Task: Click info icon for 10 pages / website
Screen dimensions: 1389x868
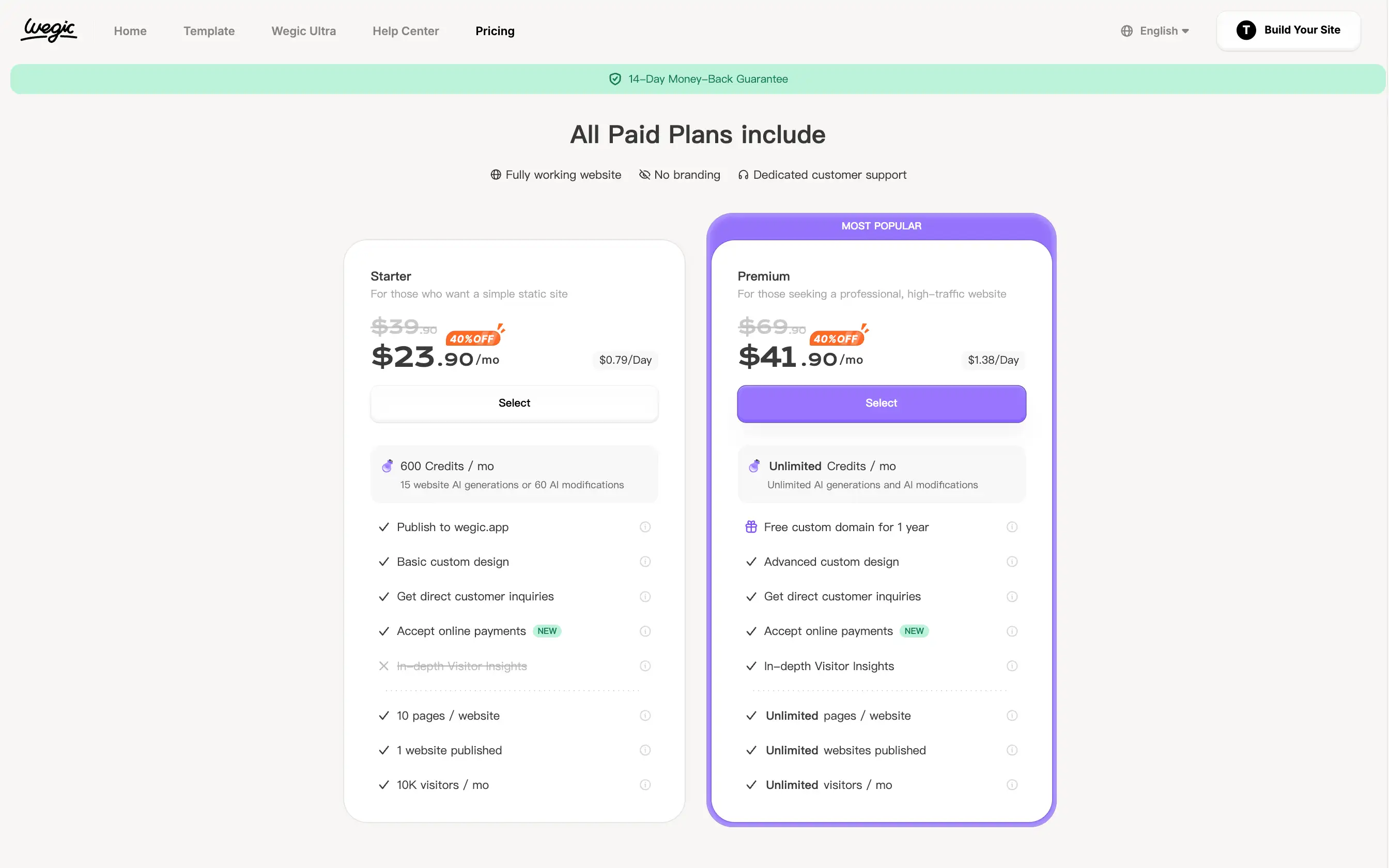Action: tap(645, 715)
